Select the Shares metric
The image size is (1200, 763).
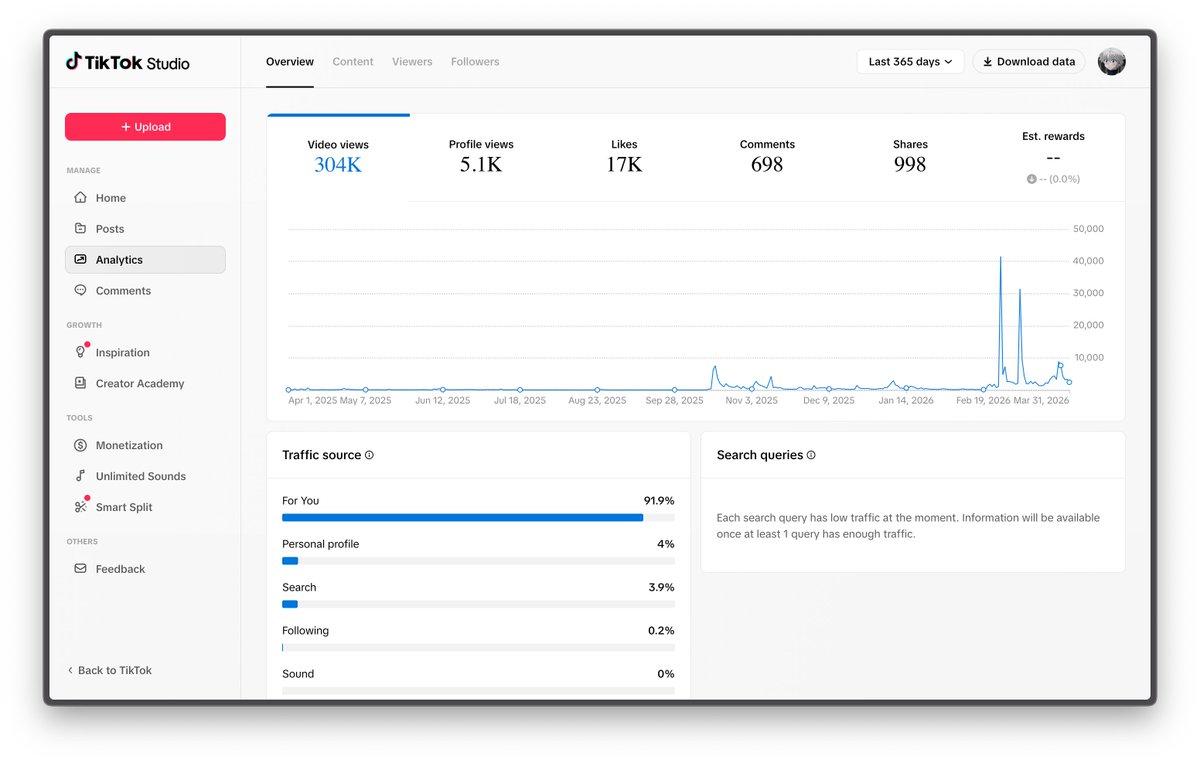point(910,158)
